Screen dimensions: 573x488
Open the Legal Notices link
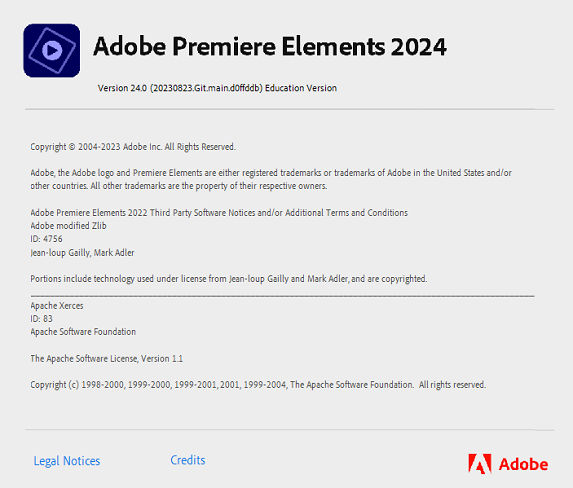(67, 461)
